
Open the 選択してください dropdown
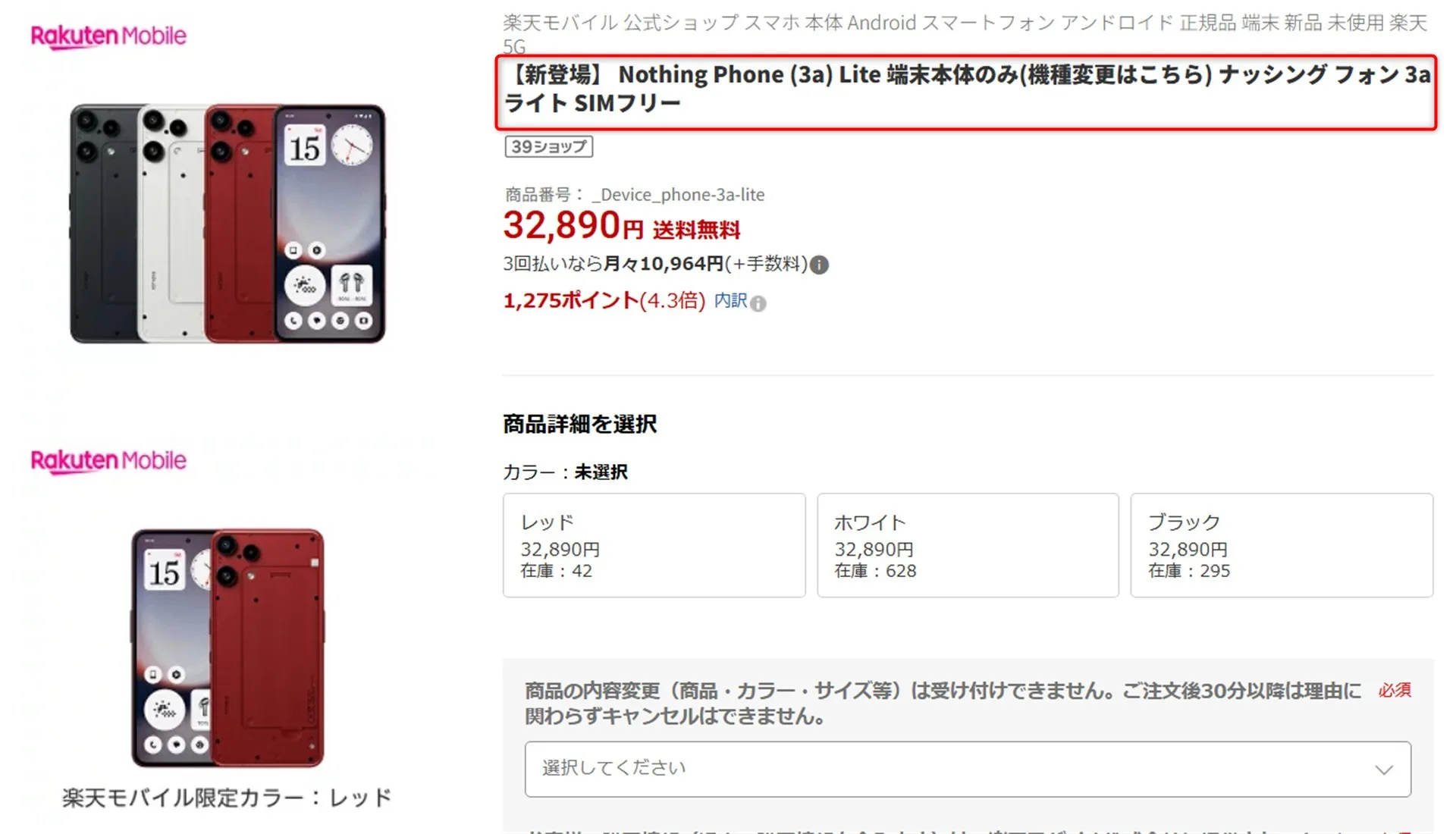pos(968,769)
